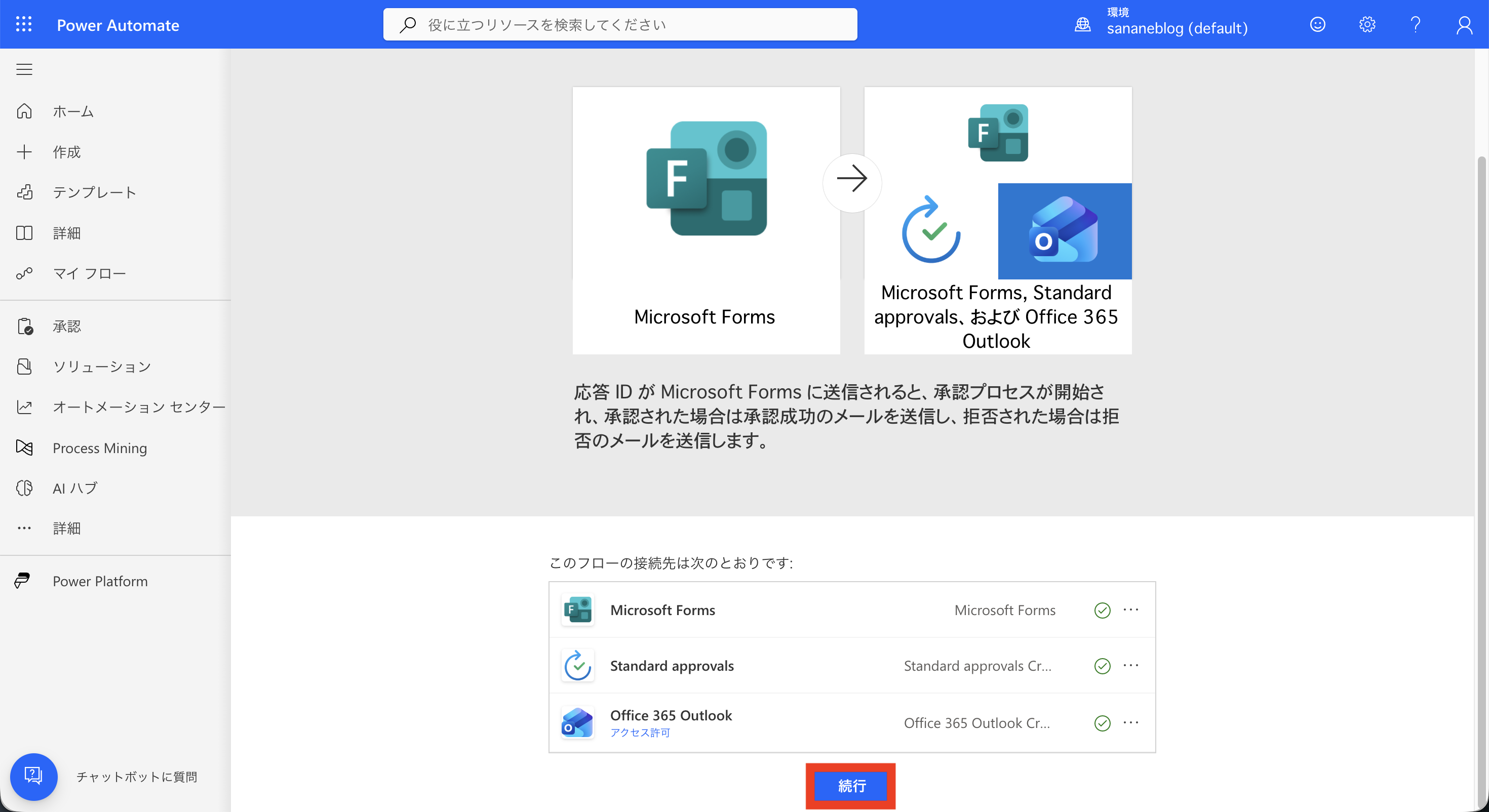Click the Forms, approvals and Outlook actions card
The image size is (1489, 812).
pyautogui.click(x=998, y=220)
